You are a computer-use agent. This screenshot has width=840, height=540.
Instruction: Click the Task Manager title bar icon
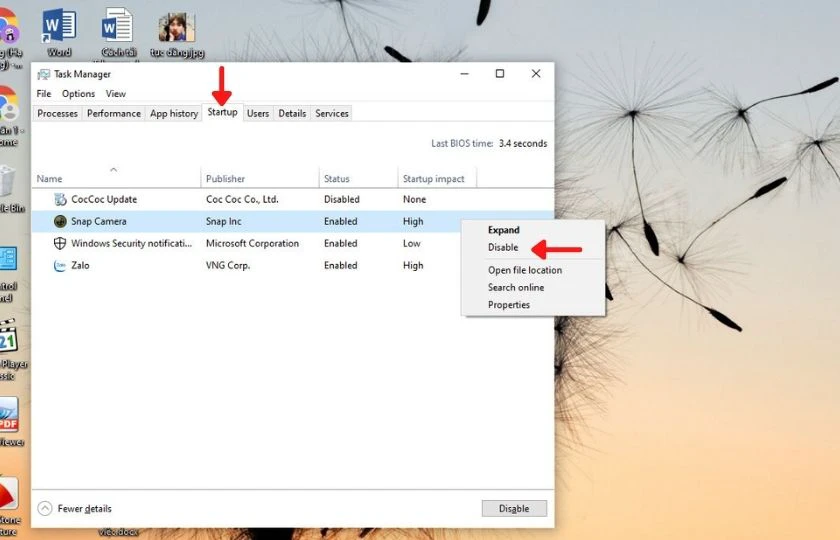click(x=43, y=74)
